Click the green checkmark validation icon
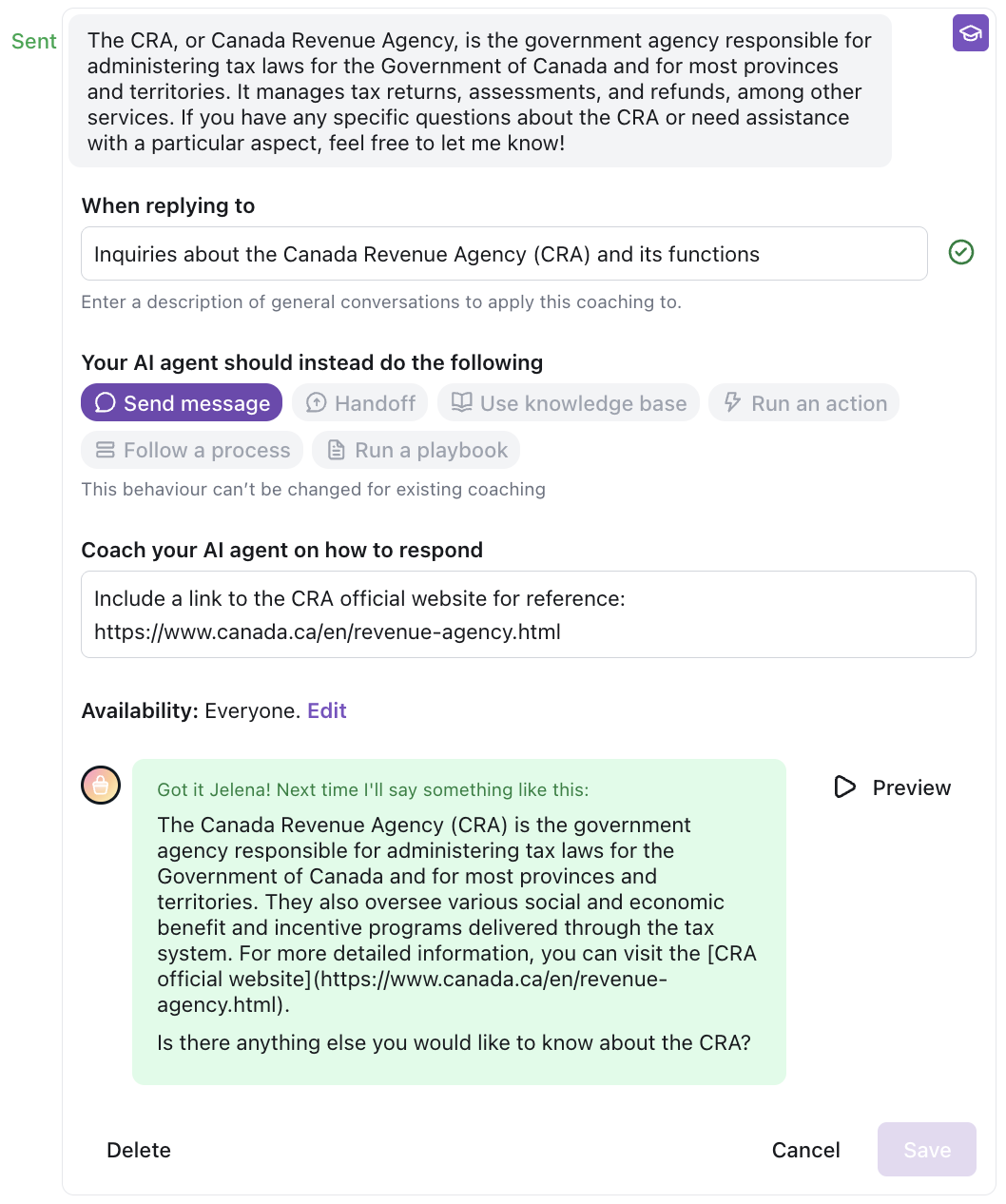 961,252
